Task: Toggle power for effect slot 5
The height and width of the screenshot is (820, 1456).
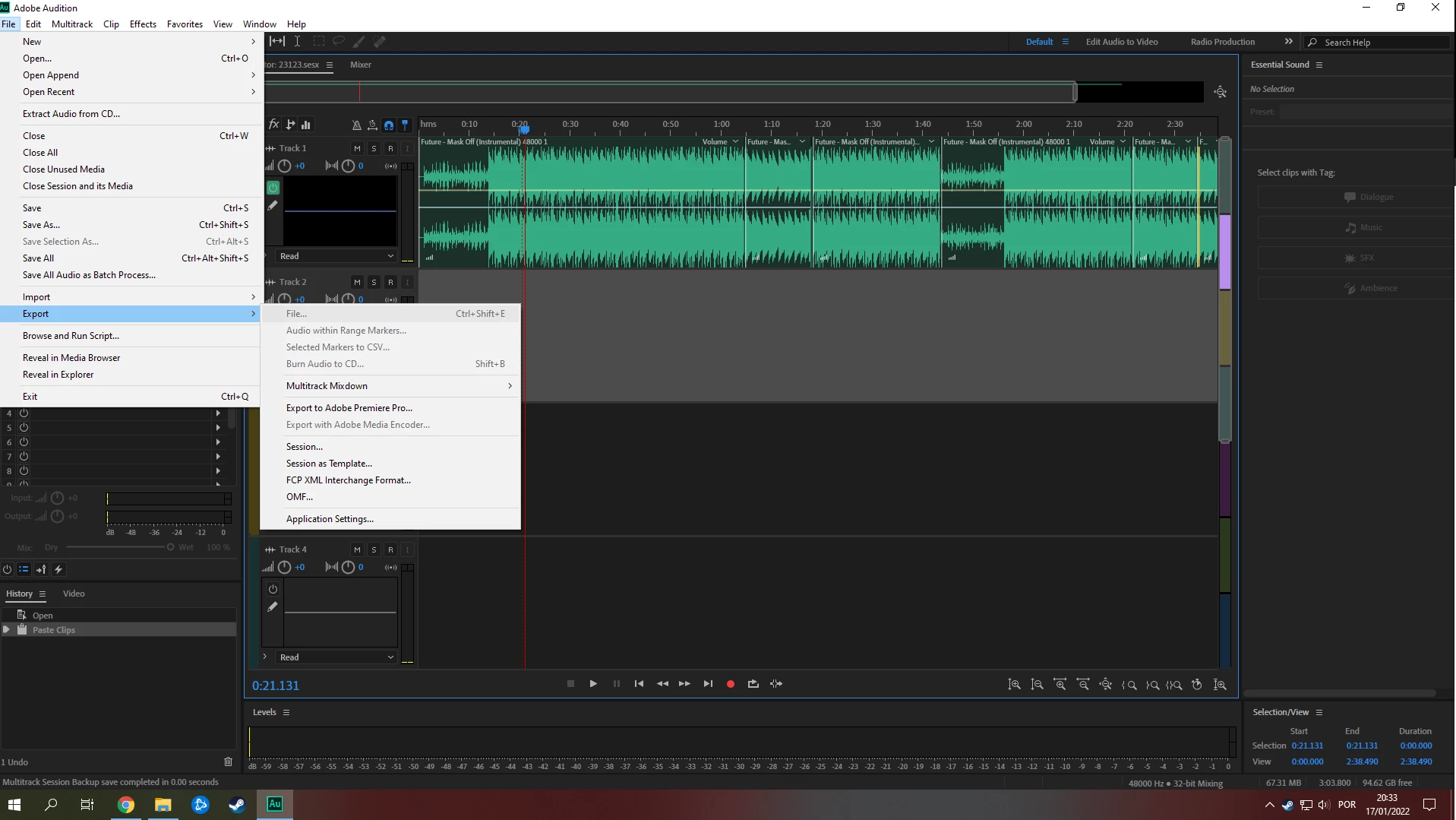Action: tap(24, 427)
